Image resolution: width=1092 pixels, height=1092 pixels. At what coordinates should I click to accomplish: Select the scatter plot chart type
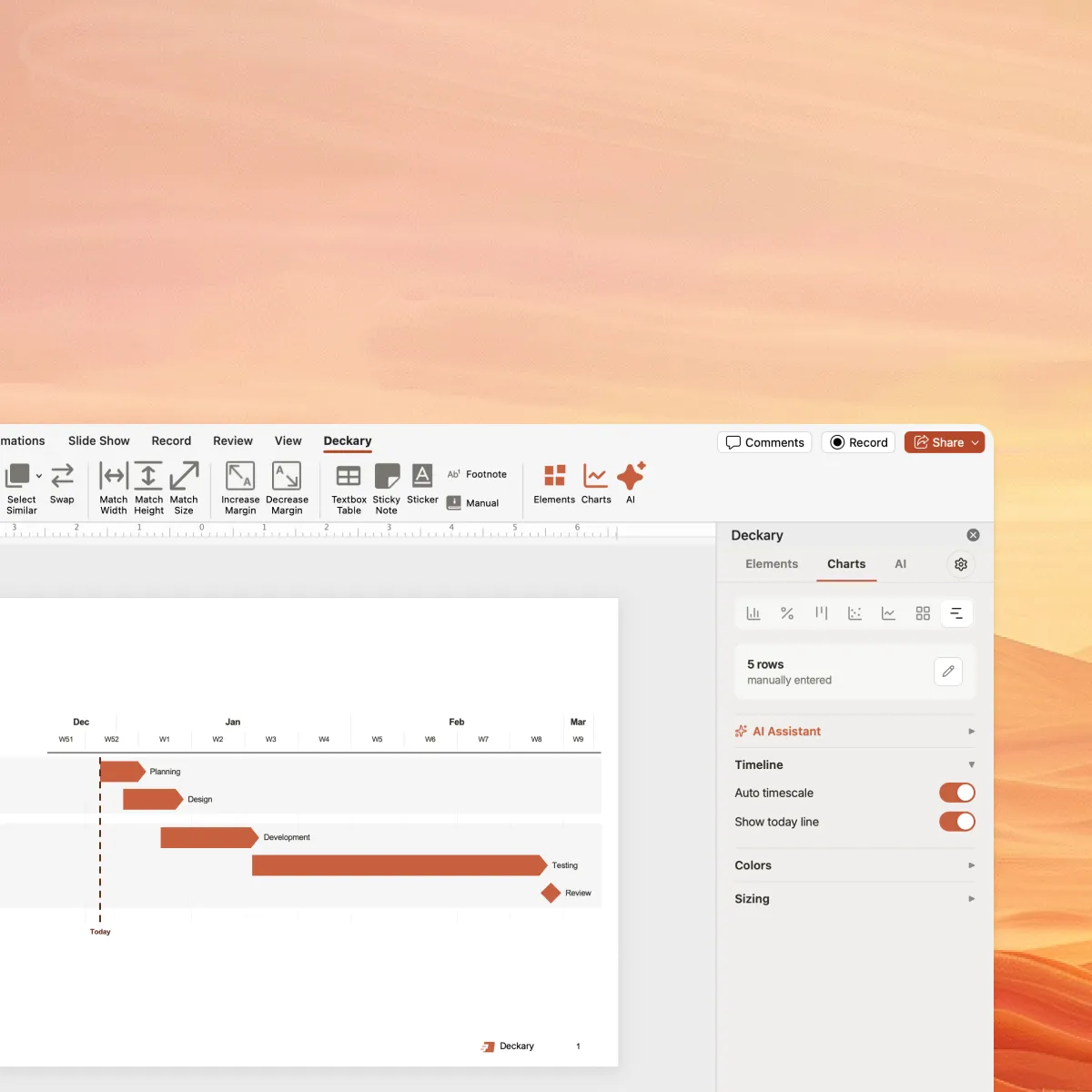pos(854,613)
